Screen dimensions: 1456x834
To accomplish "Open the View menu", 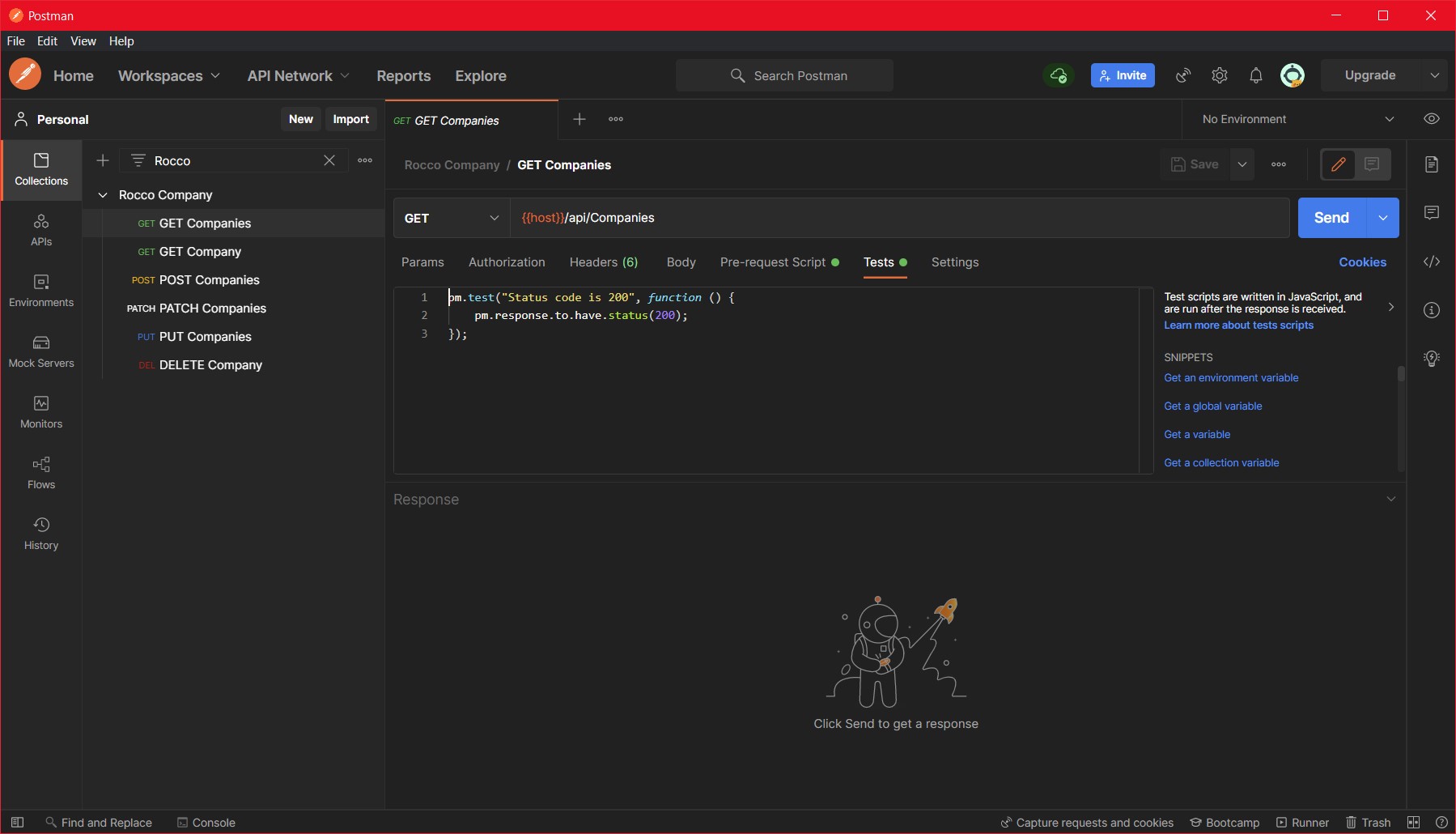I will pos(83,41).
